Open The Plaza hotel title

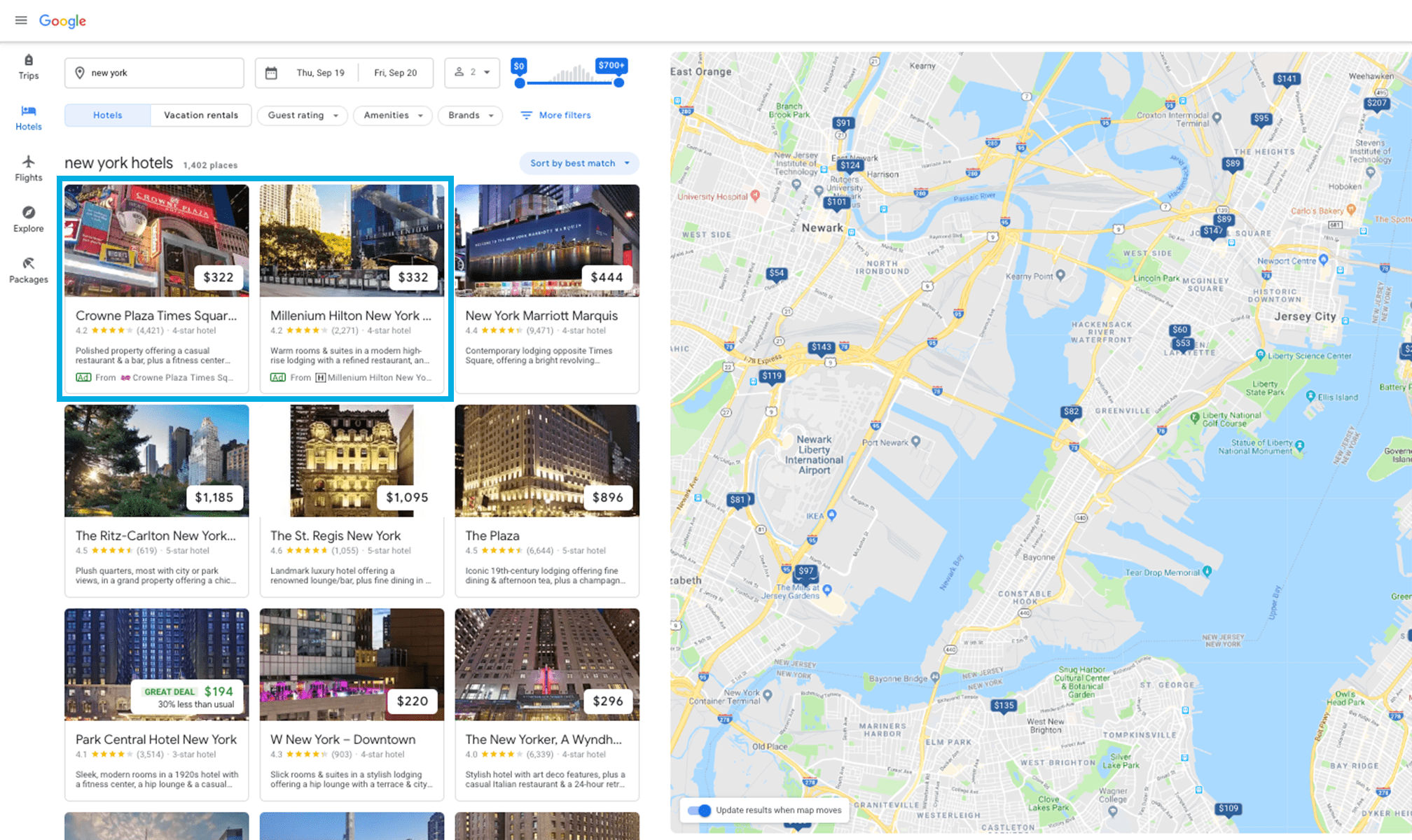[492, 535]
